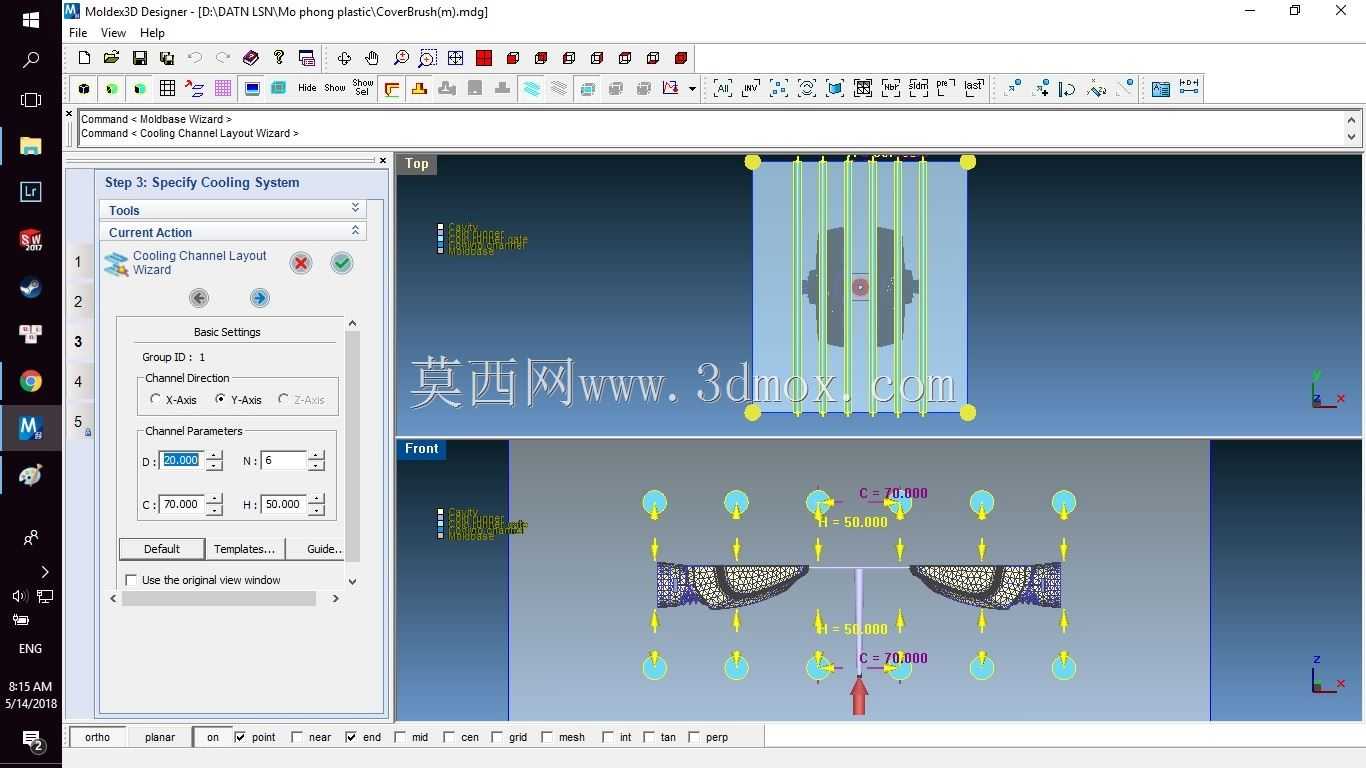Enable the cen snap checkbox
This screenshot has height=768, width=1366.
pyautogui.click(x=449, y=737)
